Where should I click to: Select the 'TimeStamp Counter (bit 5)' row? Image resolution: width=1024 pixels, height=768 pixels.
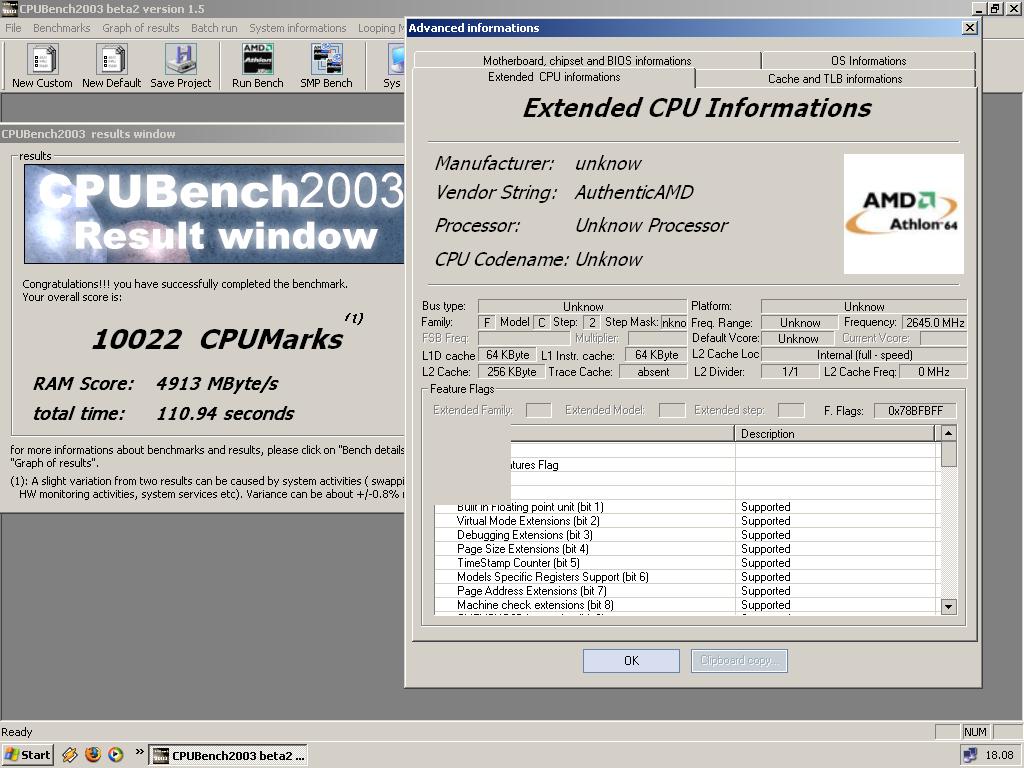point(685,563)
